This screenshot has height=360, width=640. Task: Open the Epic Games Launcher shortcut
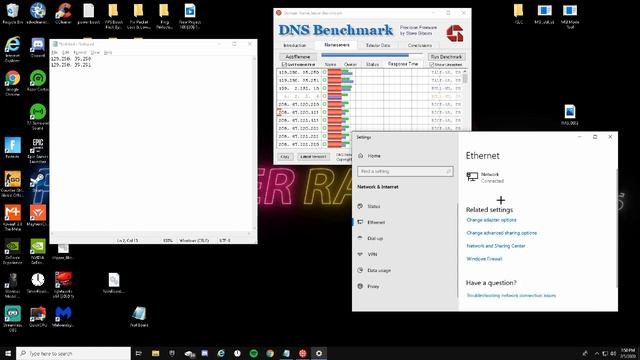point(38,150)
